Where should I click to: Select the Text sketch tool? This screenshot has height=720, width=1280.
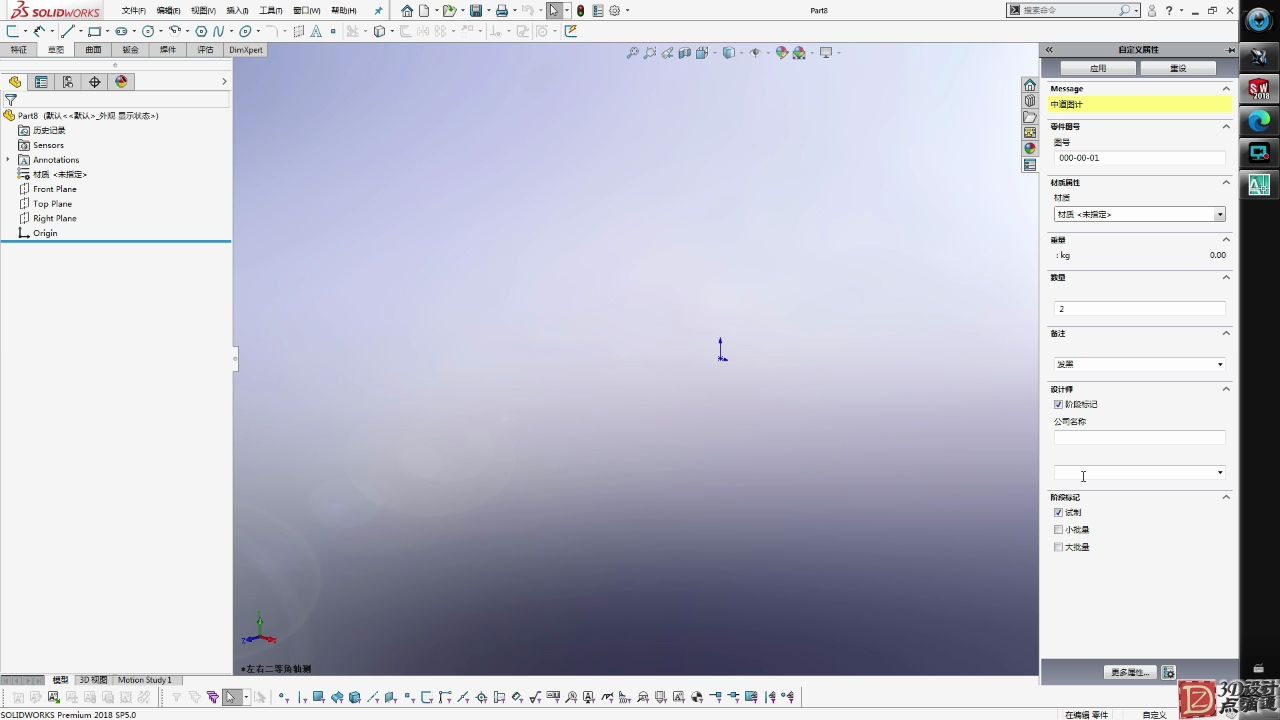316,31
